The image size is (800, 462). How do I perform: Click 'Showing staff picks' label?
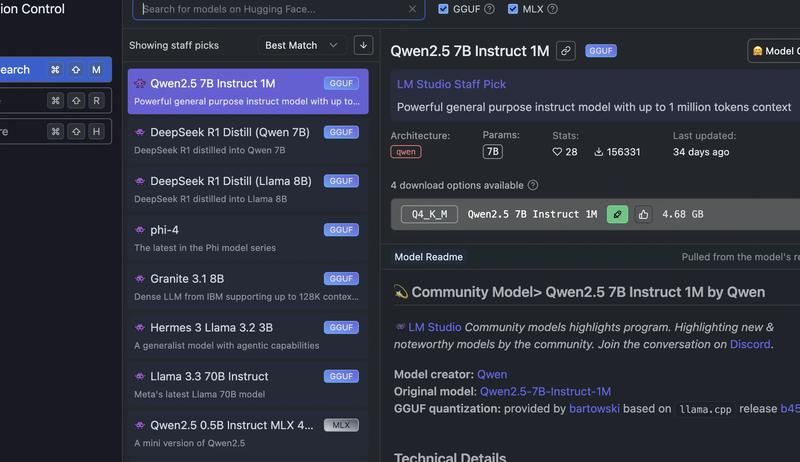[174, 45]
